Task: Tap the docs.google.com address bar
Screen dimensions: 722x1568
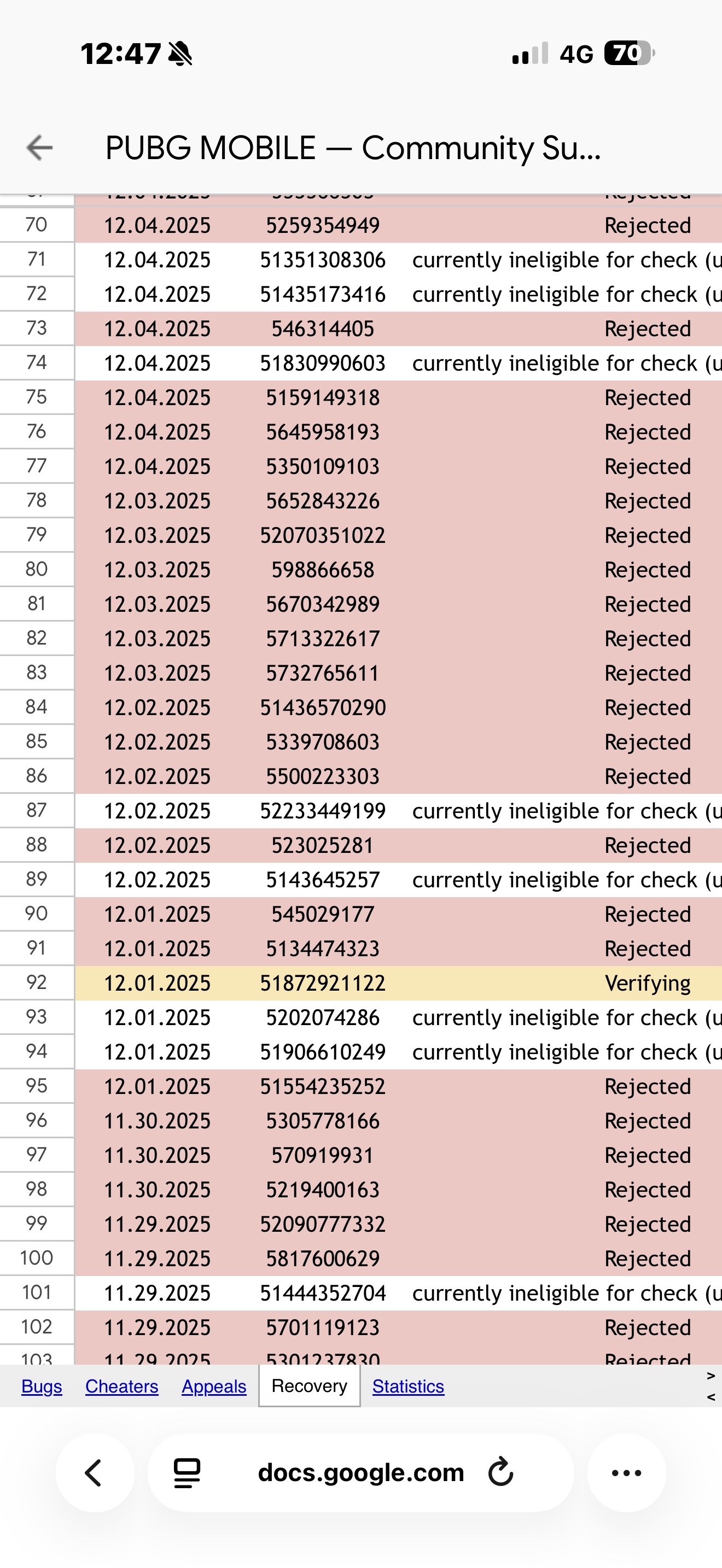Action: tap(360, 1472)
